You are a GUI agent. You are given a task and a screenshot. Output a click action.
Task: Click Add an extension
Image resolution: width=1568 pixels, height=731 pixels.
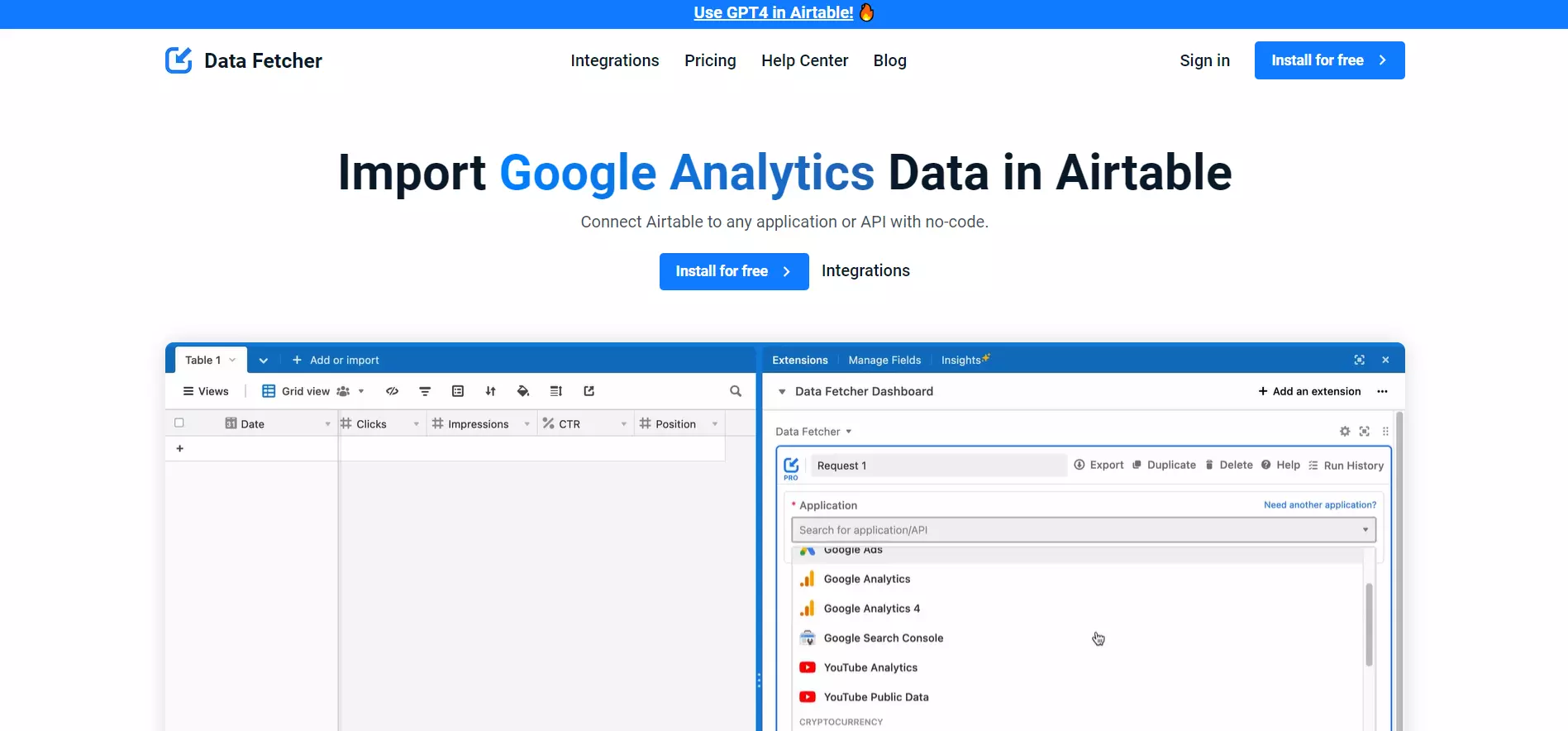coord(1309,391)
